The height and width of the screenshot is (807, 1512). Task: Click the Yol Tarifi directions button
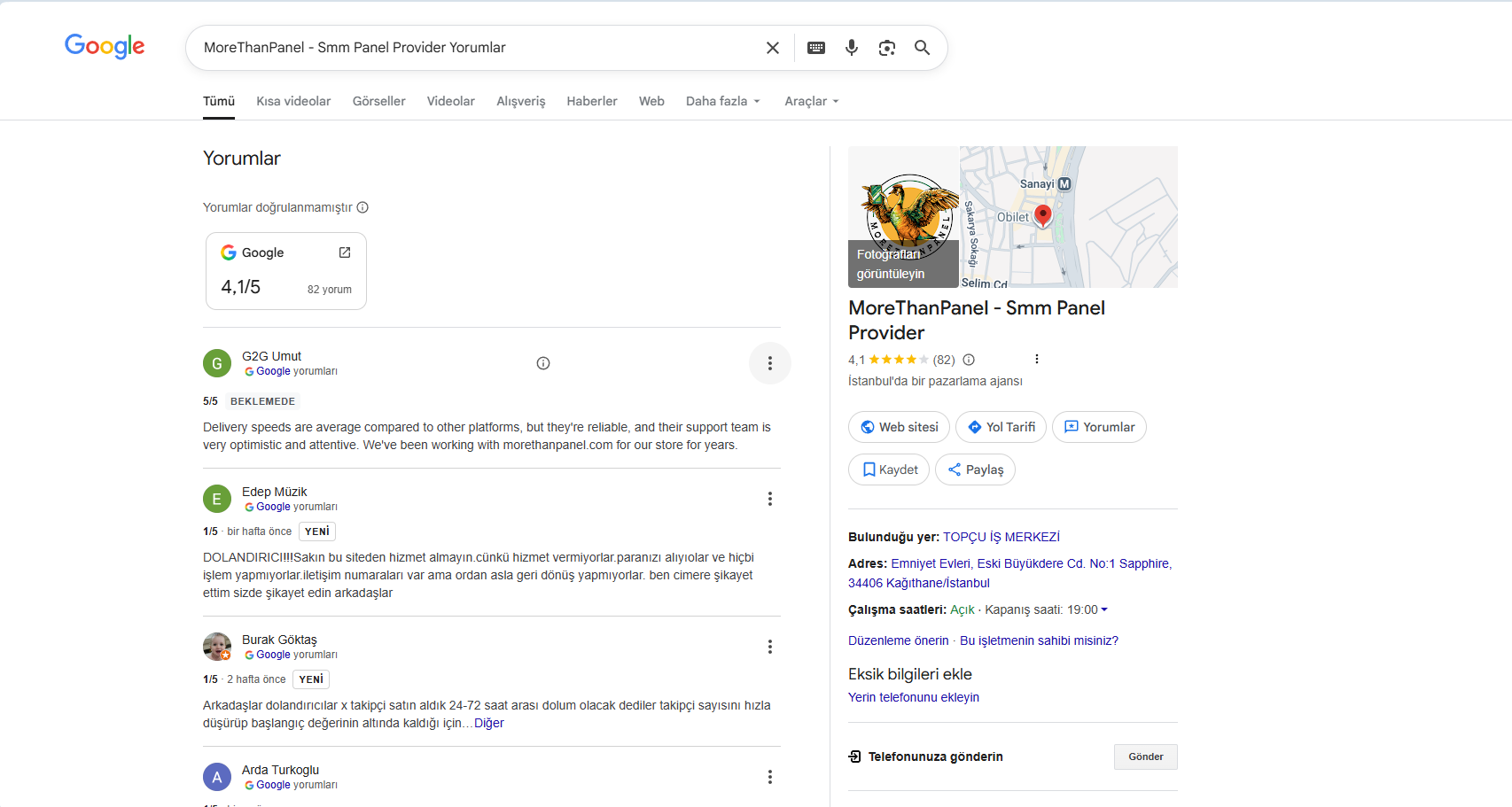1001,427
